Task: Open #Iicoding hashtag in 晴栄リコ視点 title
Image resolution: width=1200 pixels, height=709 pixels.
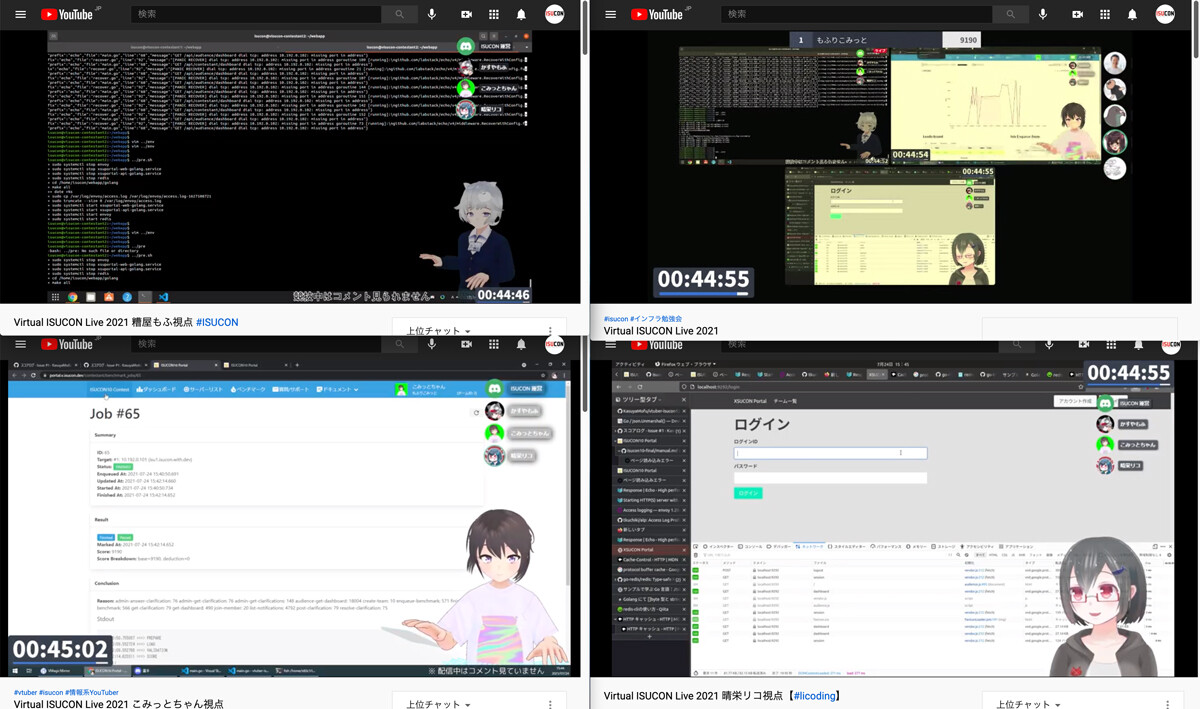Action: coord(814,696)
